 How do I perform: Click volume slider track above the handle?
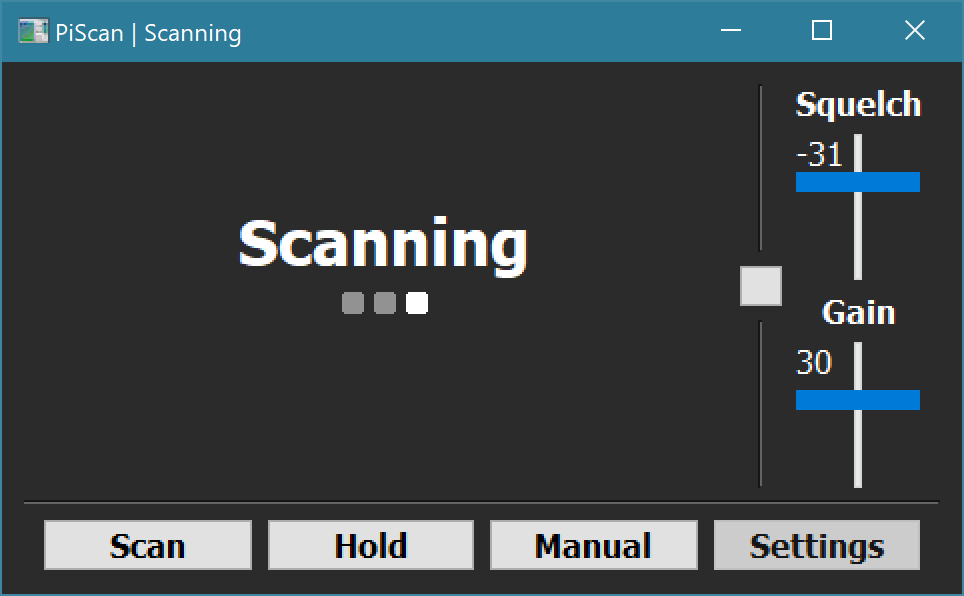tap(761, 170)
